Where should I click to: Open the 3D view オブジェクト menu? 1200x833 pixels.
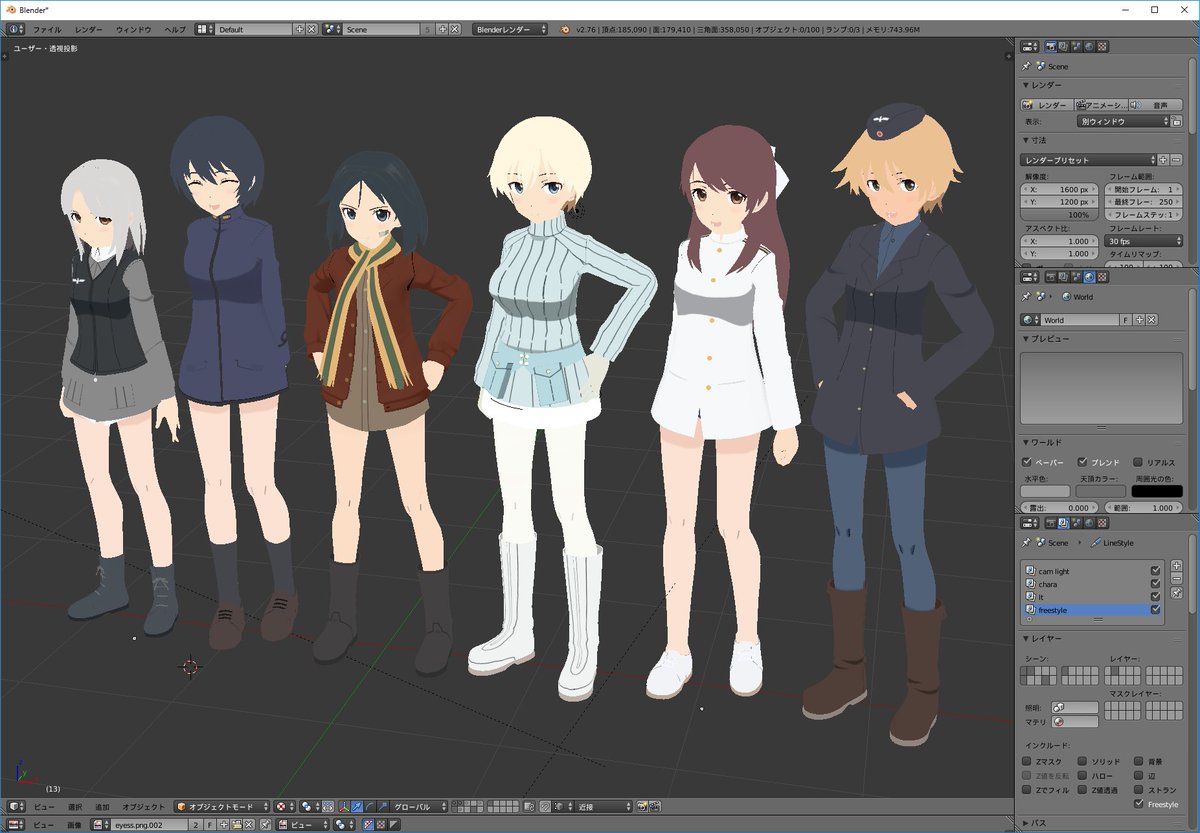(x=143, y=806)
